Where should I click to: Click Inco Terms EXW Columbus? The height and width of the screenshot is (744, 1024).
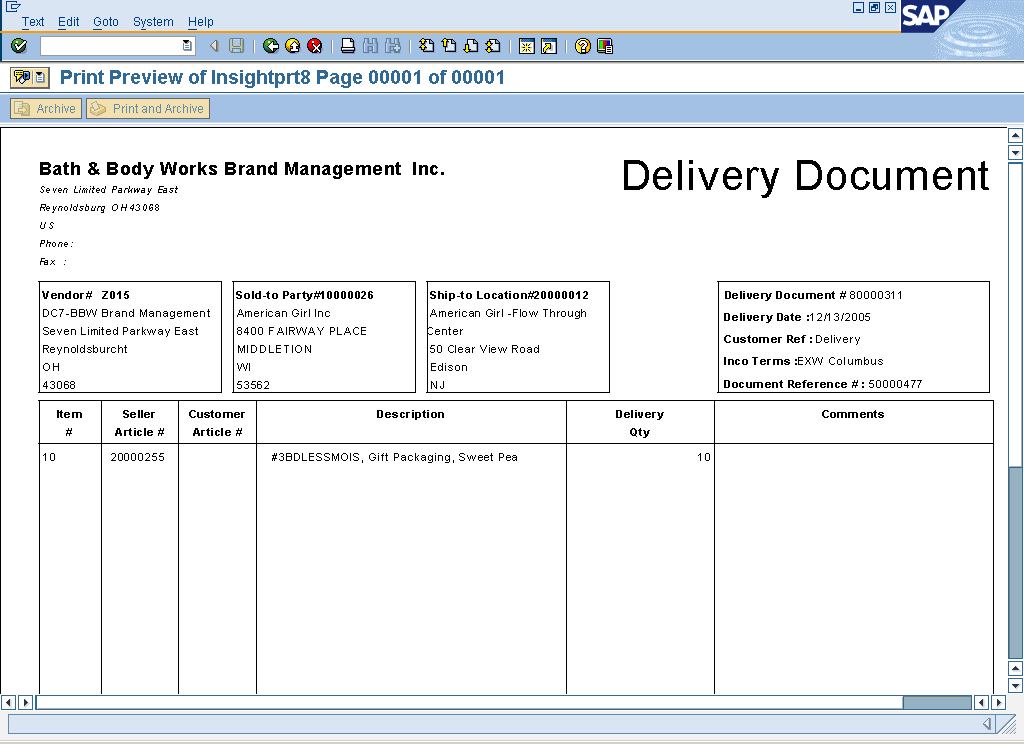click(x=803, y=361)
